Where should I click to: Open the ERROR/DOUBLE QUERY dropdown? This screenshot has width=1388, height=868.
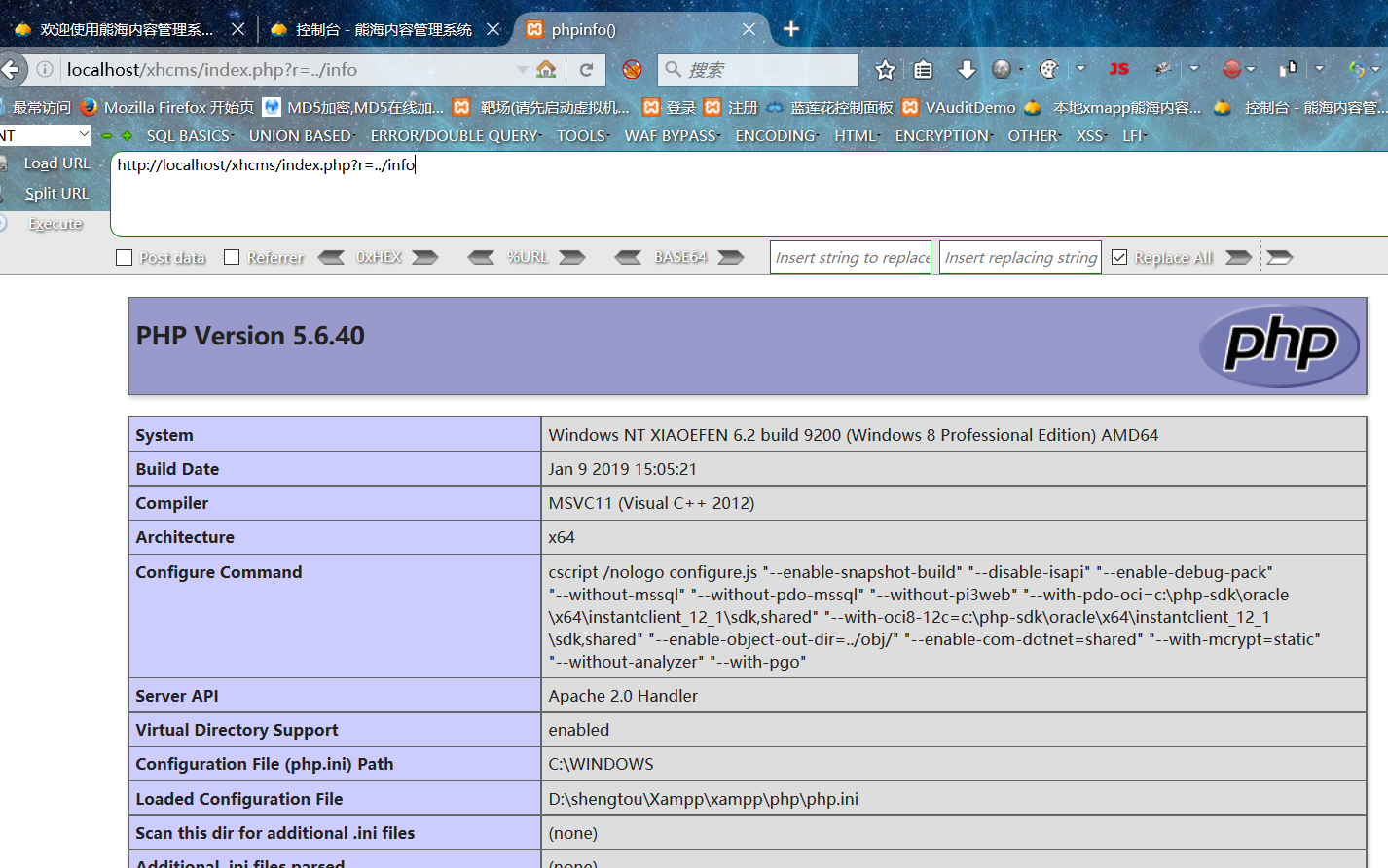click(x=457, y=135)
